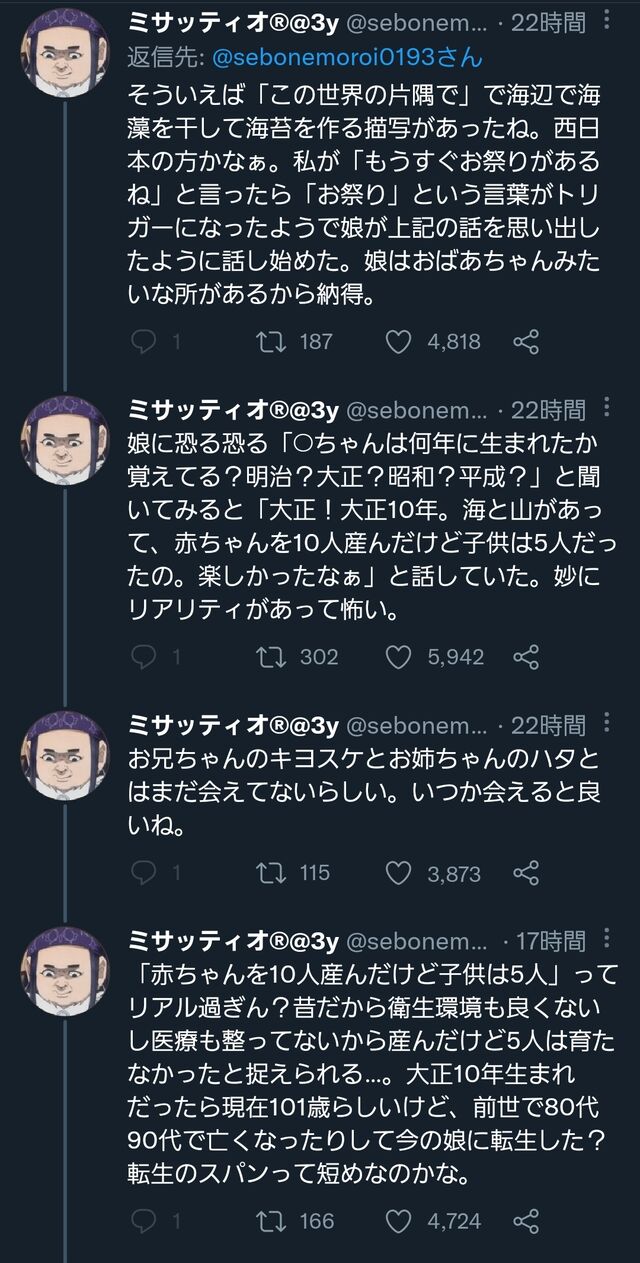Like the tweet with 3,873 likes
The height and width of the screenshot is (1263, 640).
[398, 873]
